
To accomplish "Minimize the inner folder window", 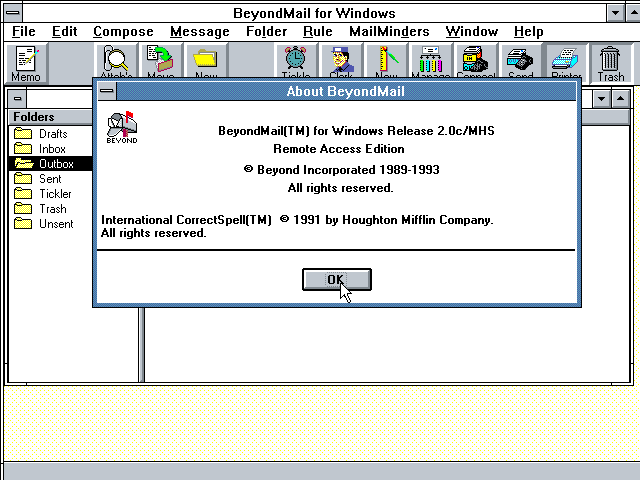I will [601, 98].
